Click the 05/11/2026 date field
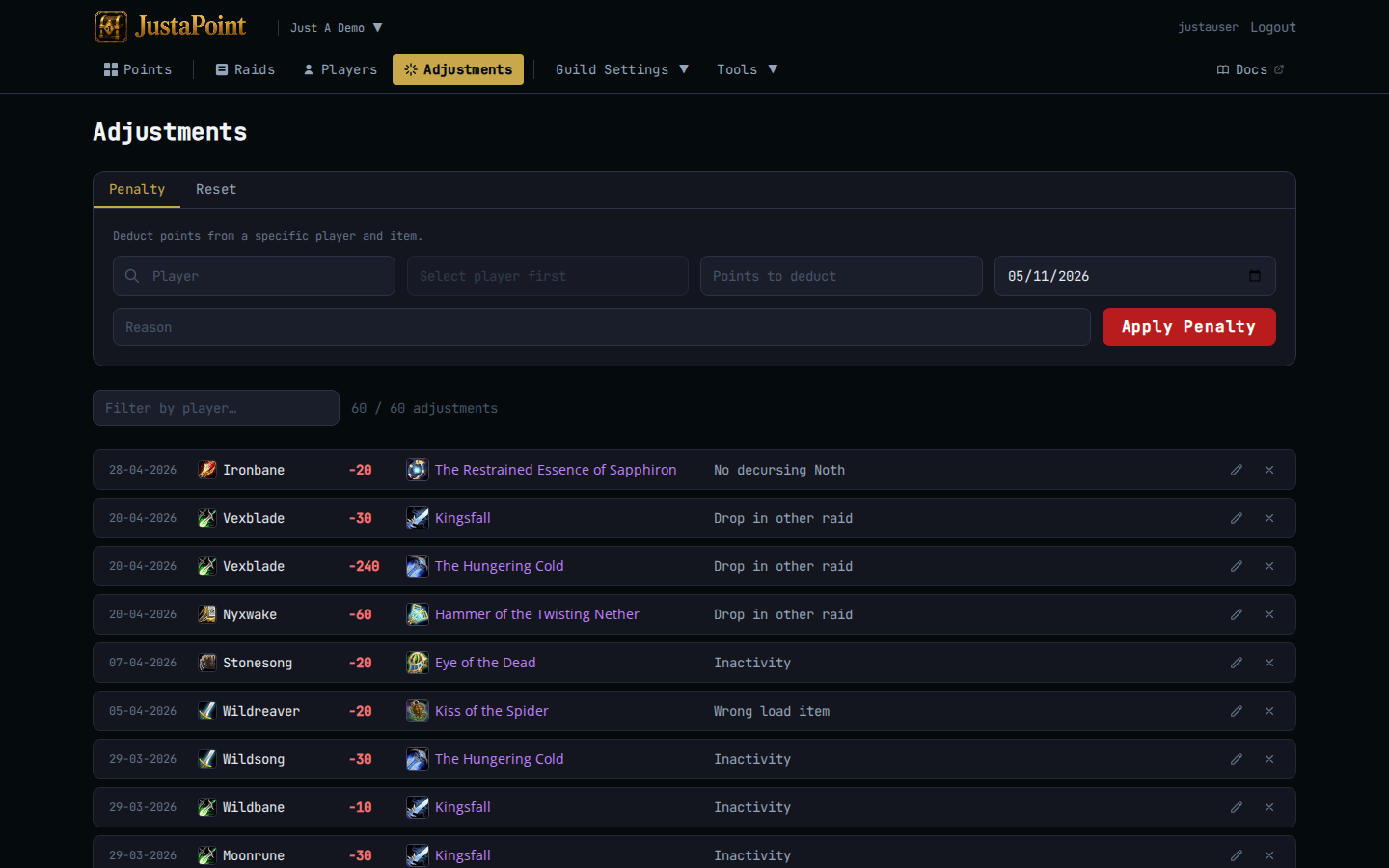The width and height of the screenshot is (1389, 868). click(x=1135, y=276)
